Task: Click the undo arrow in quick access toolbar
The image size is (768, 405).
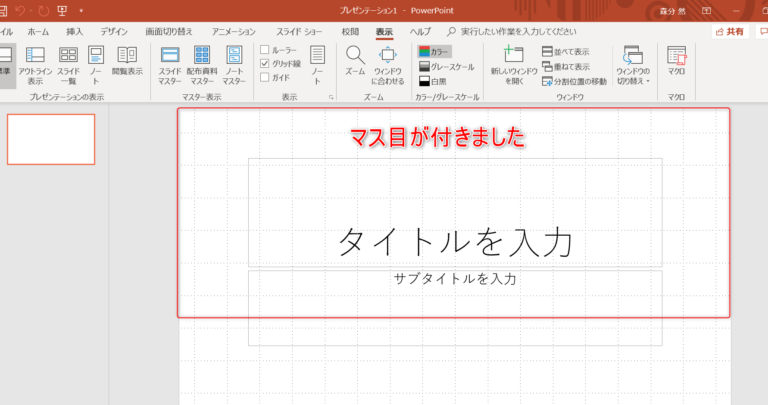Action: [x=21, y=10]
